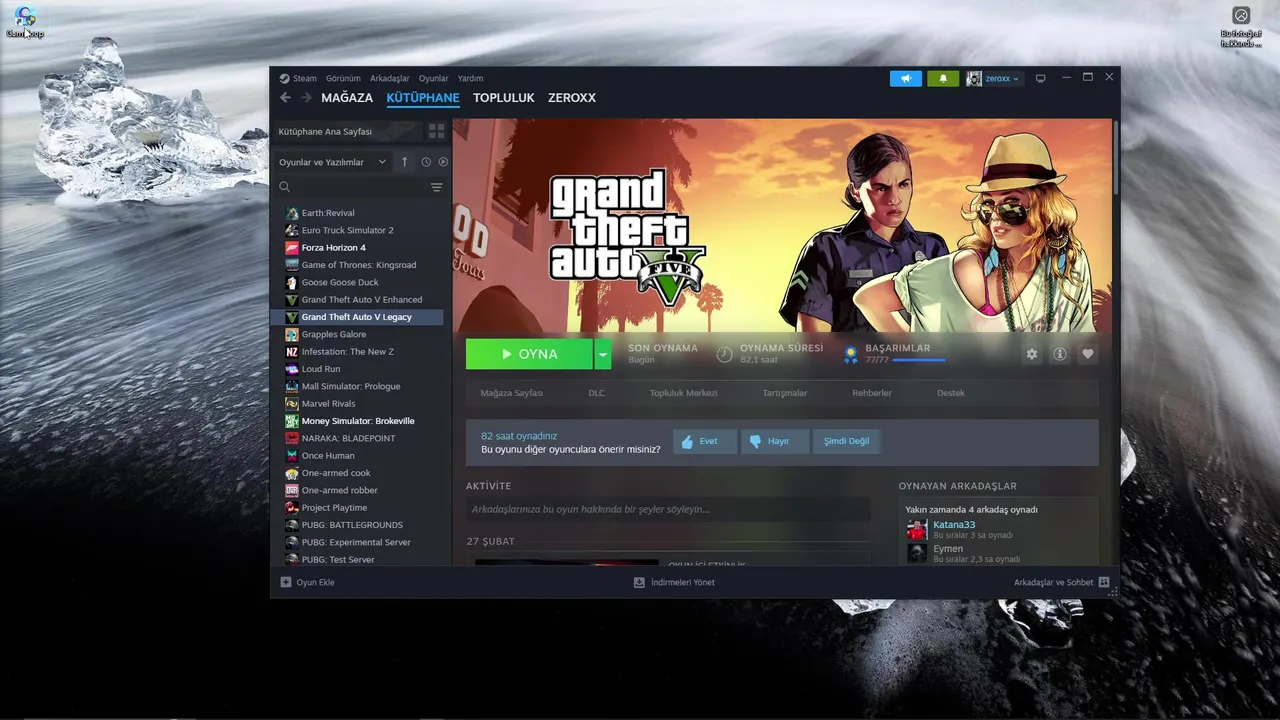Click the announcements megaphone icon

906,78
